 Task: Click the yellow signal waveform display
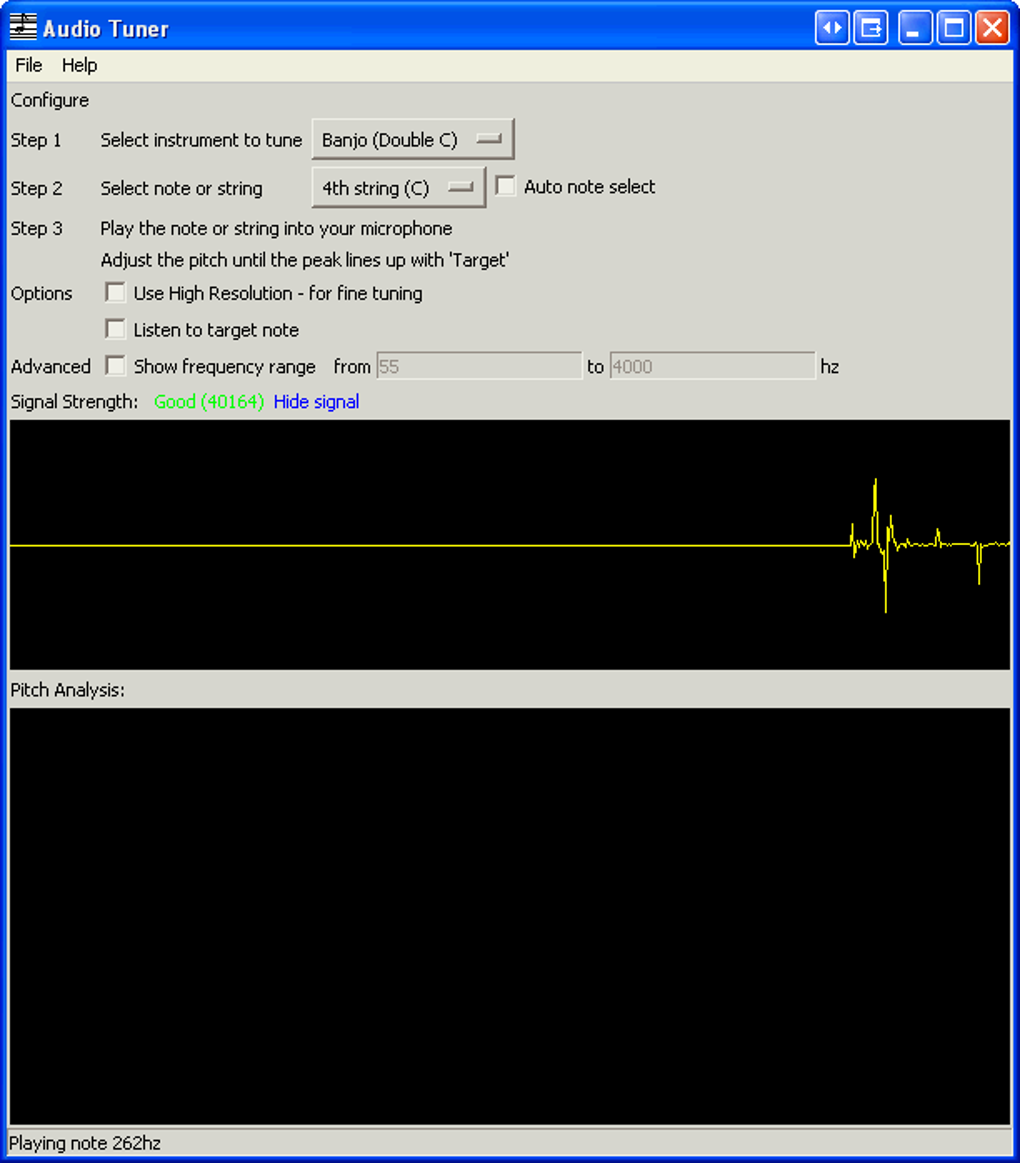(510, 545)
